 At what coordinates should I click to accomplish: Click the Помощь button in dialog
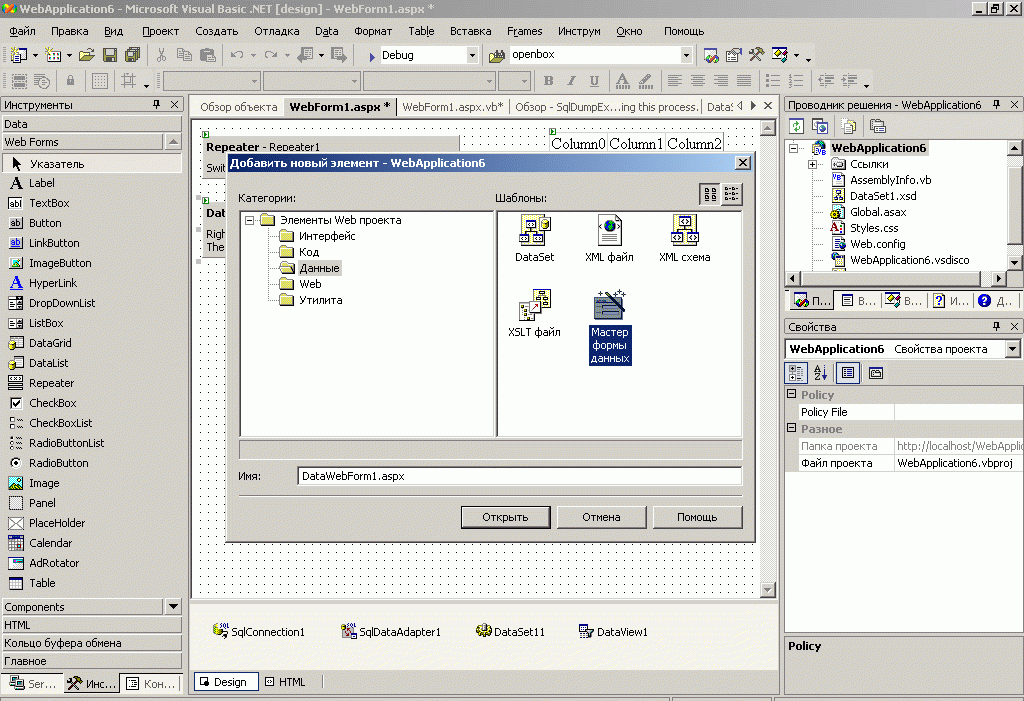pos(697,517)
